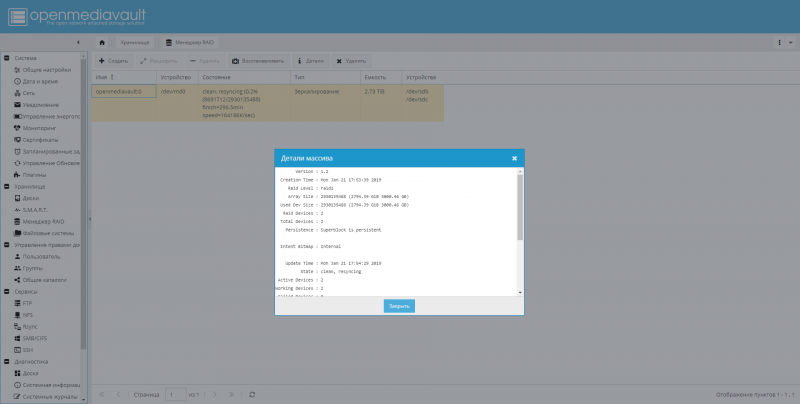Click the refresh icon in the pager
The height and width of the screenshot is (404, 800).
pos(252,395)
